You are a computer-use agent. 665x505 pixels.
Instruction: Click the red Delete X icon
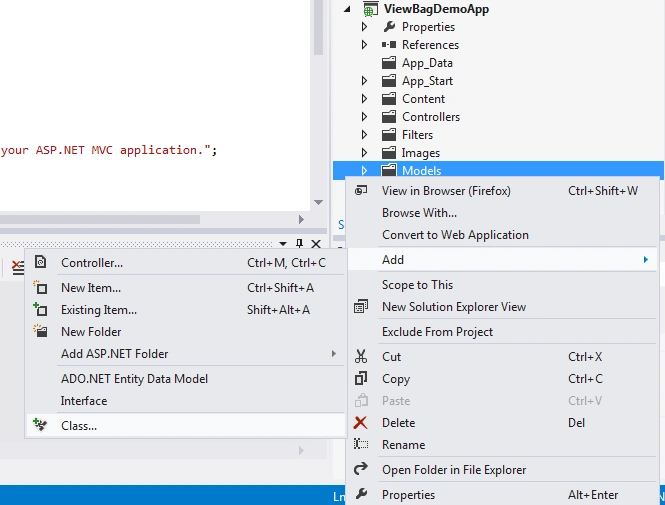[360, 422]
